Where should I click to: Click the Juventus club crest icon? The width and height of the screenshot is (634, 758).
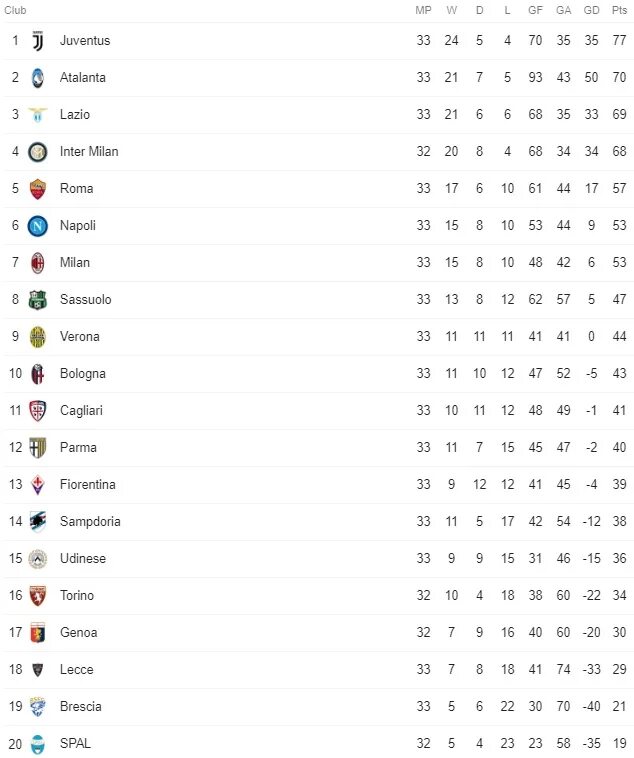[38, 41]
